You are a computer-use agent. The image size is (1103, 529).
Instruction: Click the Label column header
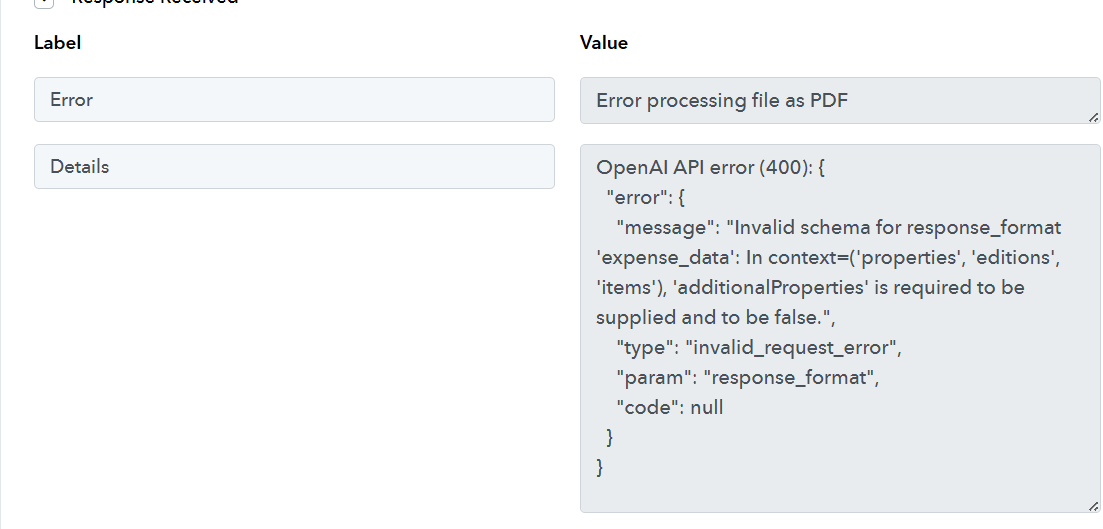click(58, 43)
